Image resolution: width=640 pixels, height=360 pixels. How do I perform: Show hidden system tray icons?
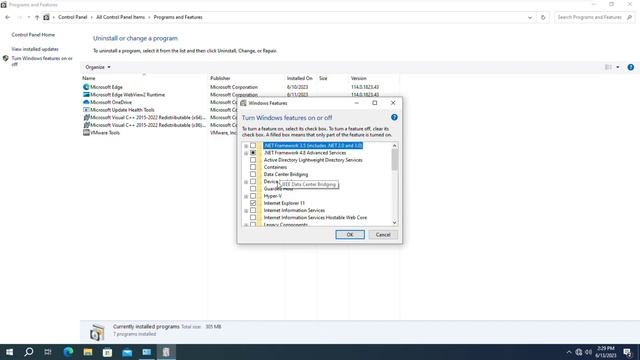(569, 352)
